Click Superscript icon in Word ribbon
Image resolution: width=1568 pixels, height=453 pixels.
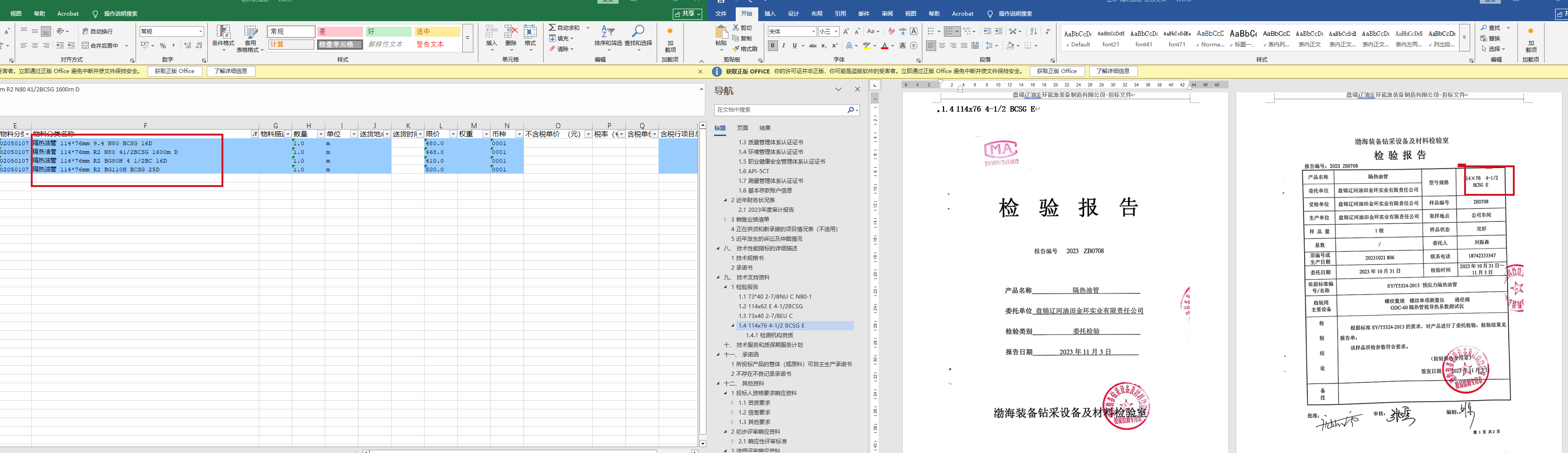(x=835, y=45)
